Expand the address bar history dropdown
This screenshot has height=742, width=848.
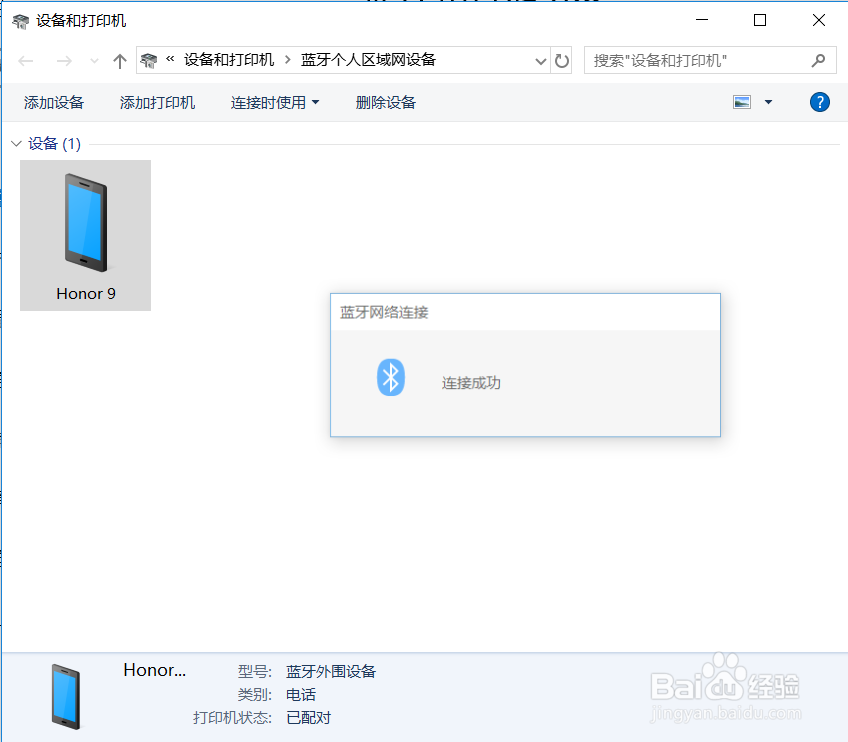point(540,61)
